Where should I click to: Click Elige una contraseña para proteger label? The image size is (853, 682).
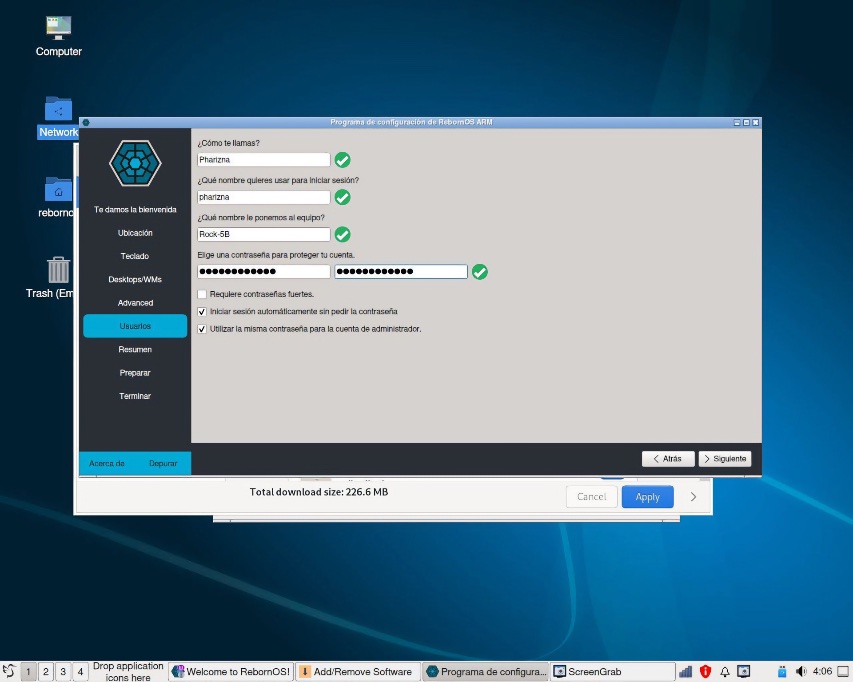pos(276,255)
